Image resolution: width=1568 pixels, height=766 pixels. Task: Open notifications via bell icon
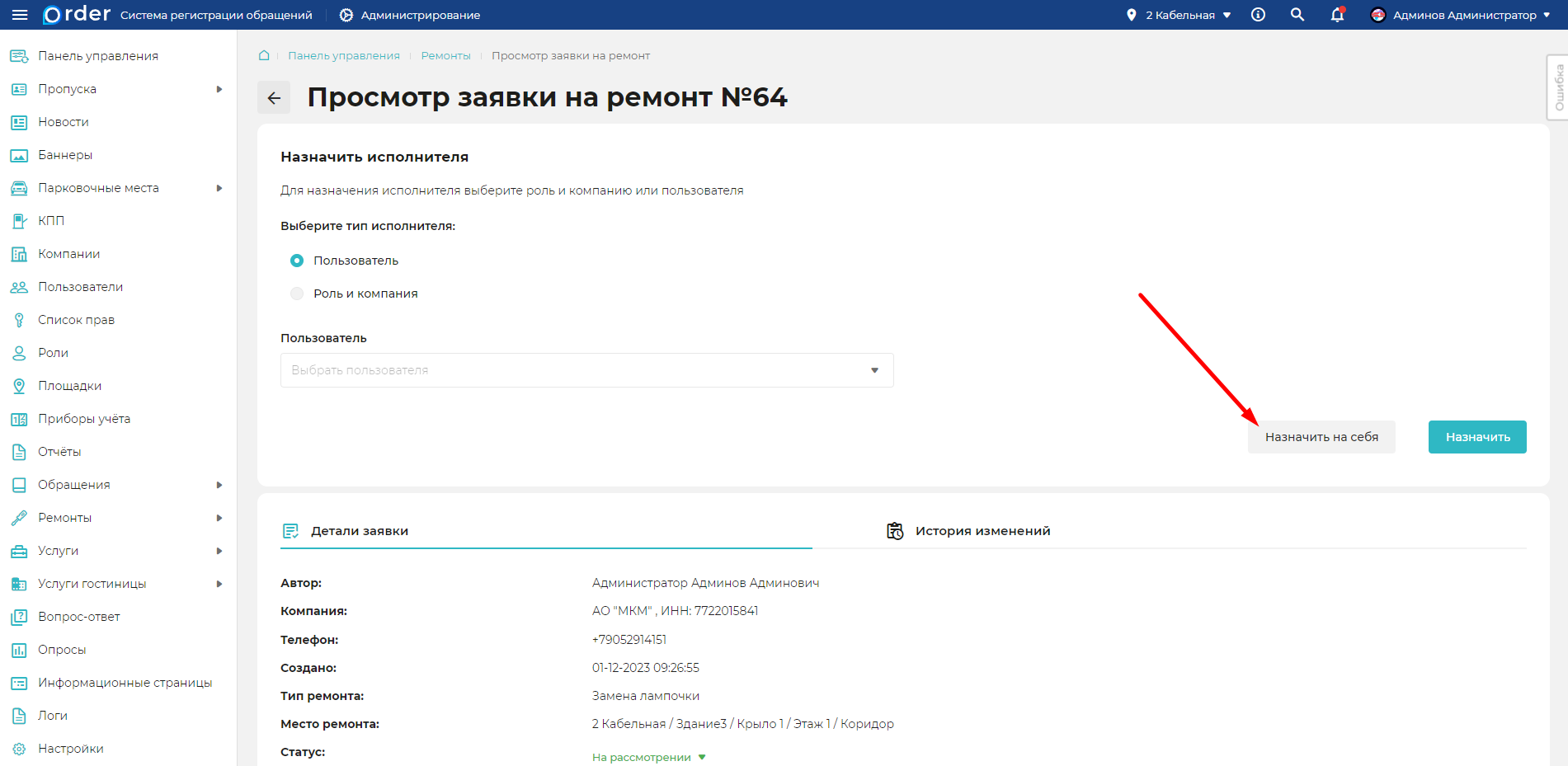(x=1336, y=15)
